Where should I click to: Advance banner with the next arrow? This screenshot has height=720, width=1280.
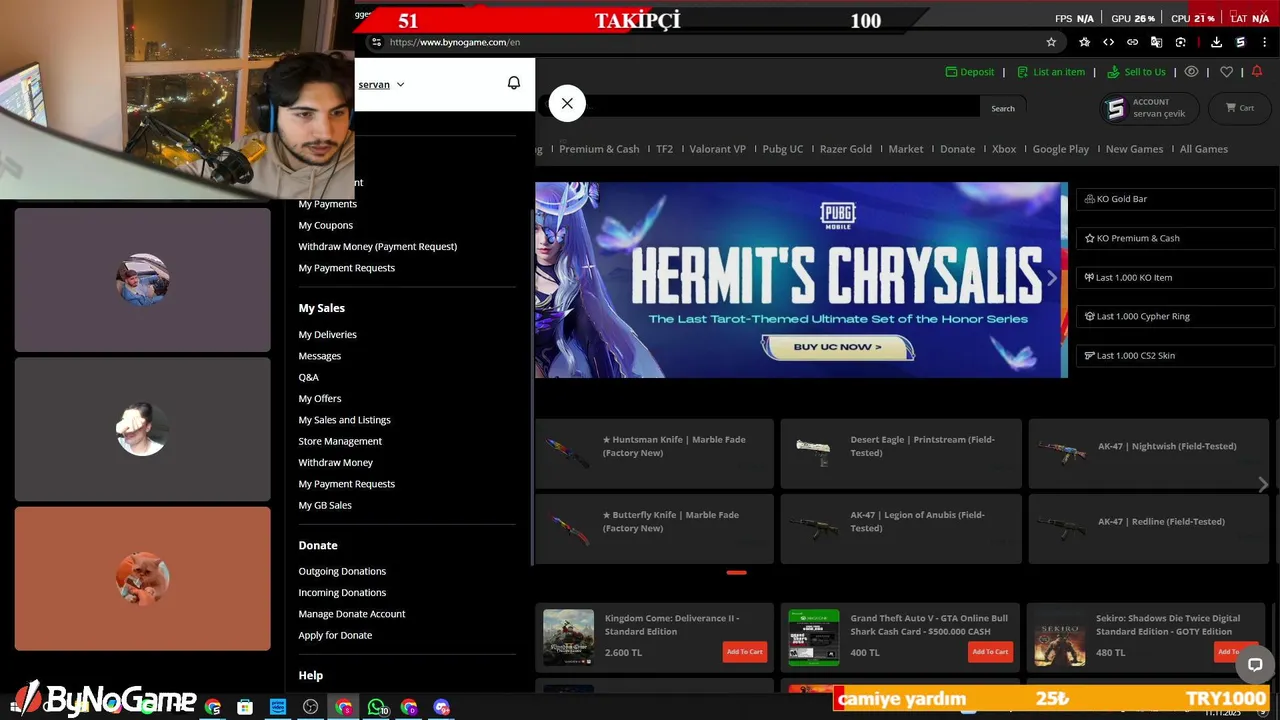(x=1051, y=279)
